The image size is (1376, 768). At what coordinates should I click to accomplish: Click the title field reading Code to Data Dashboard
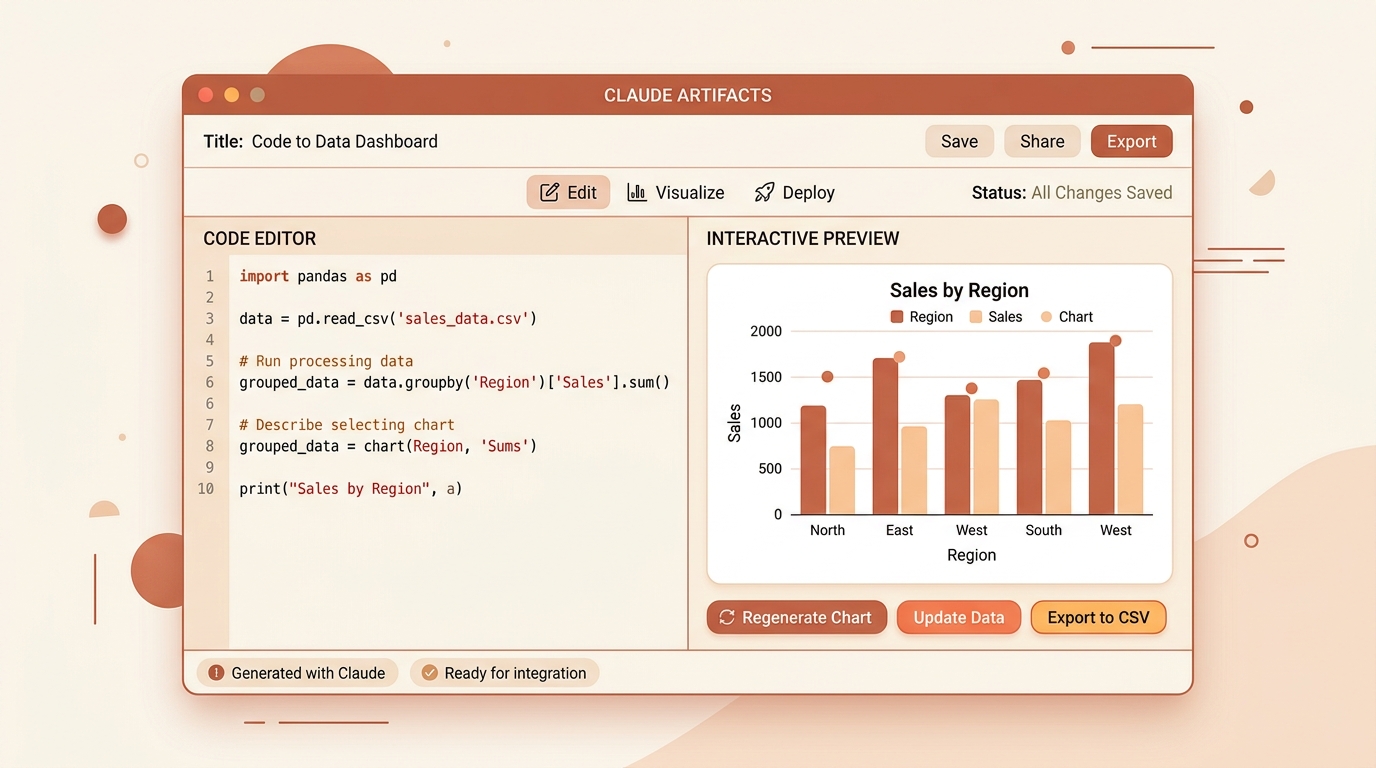click(344, 141)
